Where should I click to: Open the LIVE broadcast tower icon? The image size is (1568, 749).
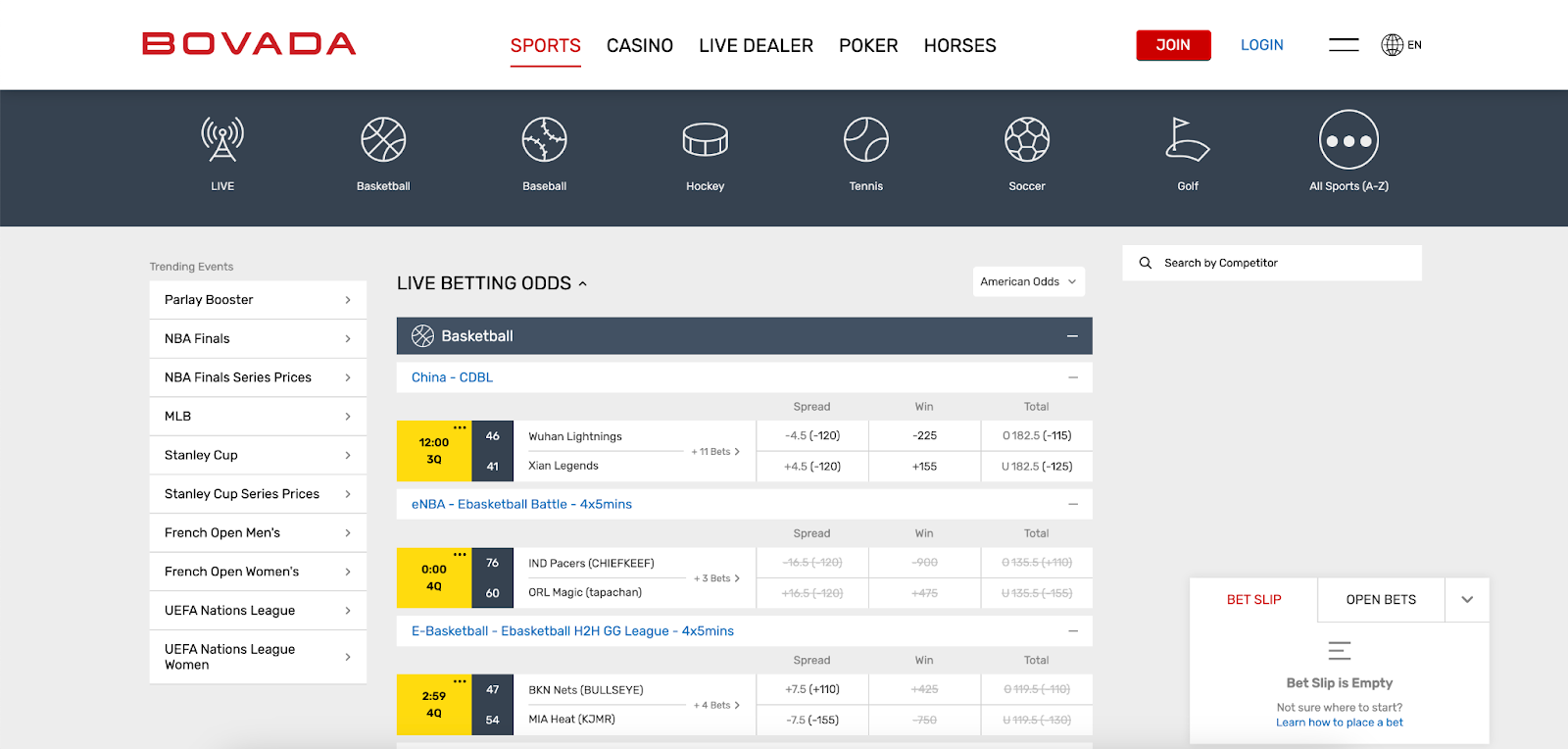click(x=222, y=139)
